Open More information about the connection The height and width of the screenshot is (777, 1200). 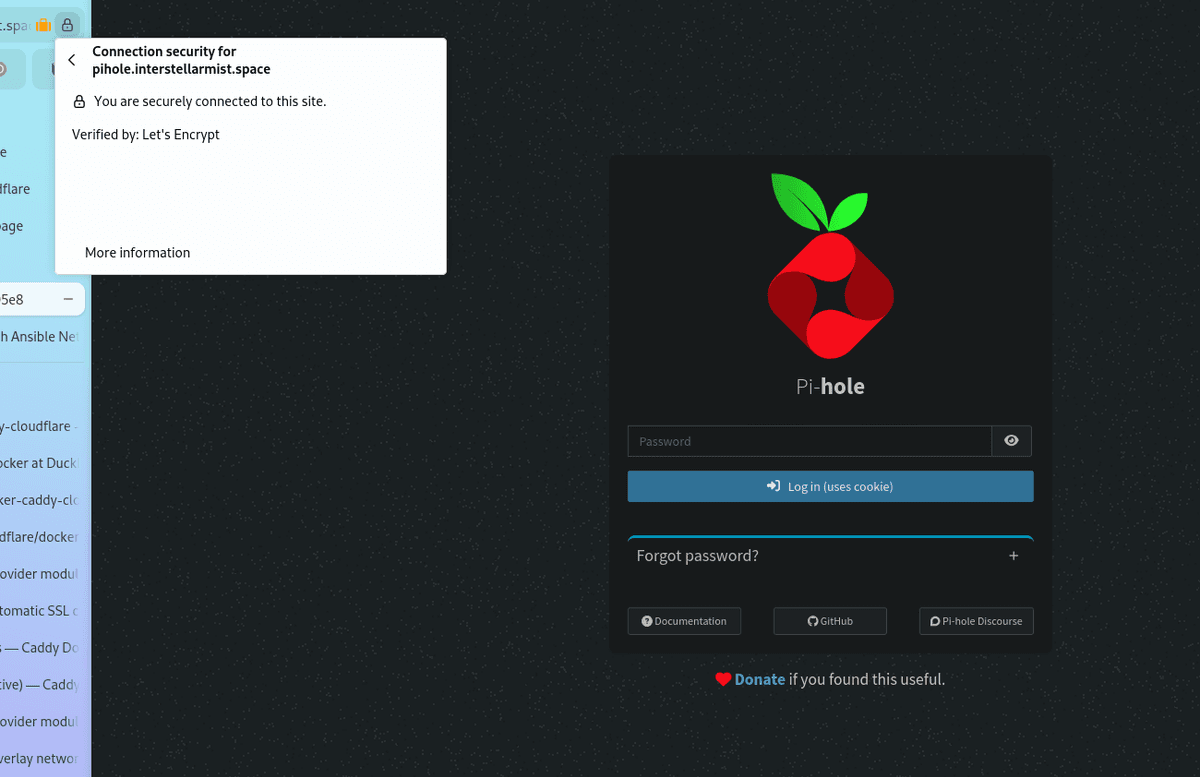pos(138,253)
